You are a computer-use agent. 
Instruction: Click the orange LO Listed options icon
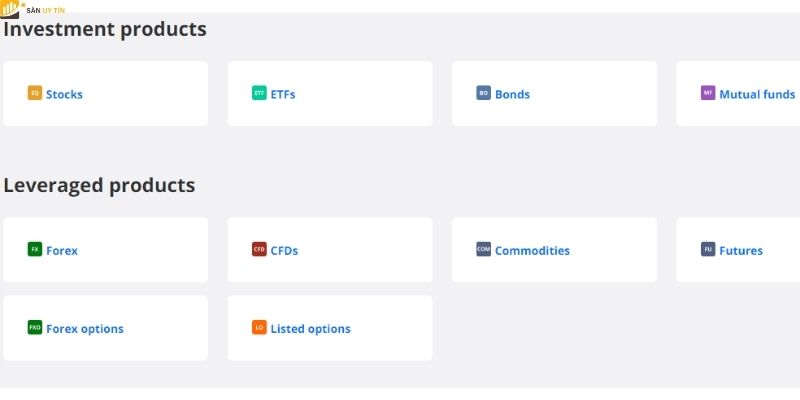click(x=260, y=327)
